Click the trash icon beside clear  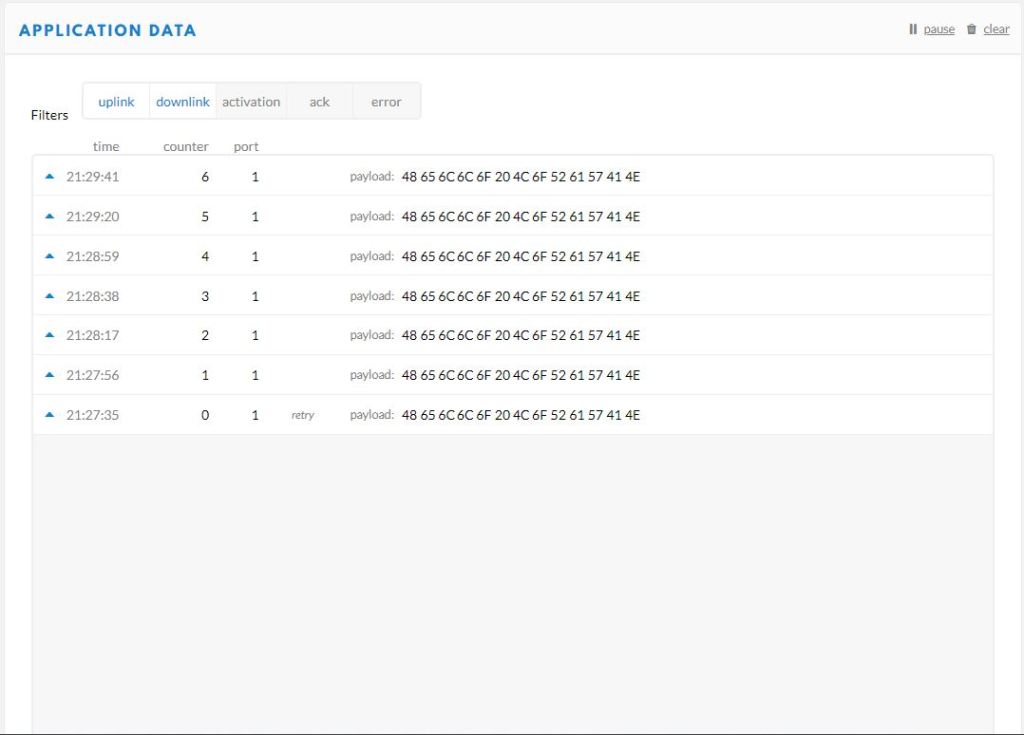pos(971,29)
